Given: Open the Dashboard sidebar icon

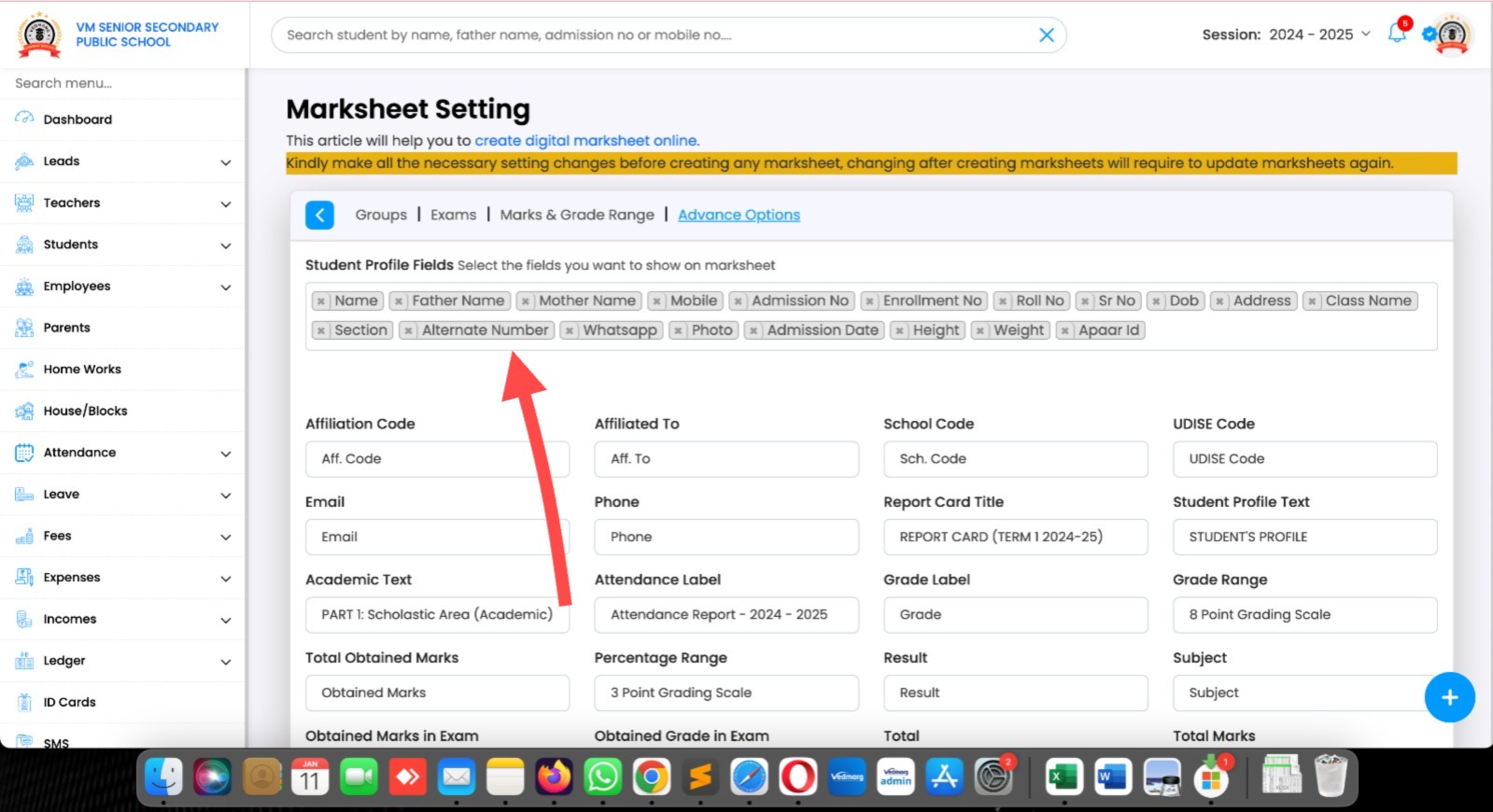Looking at the screenshot, I should click(x=24, y=119).
